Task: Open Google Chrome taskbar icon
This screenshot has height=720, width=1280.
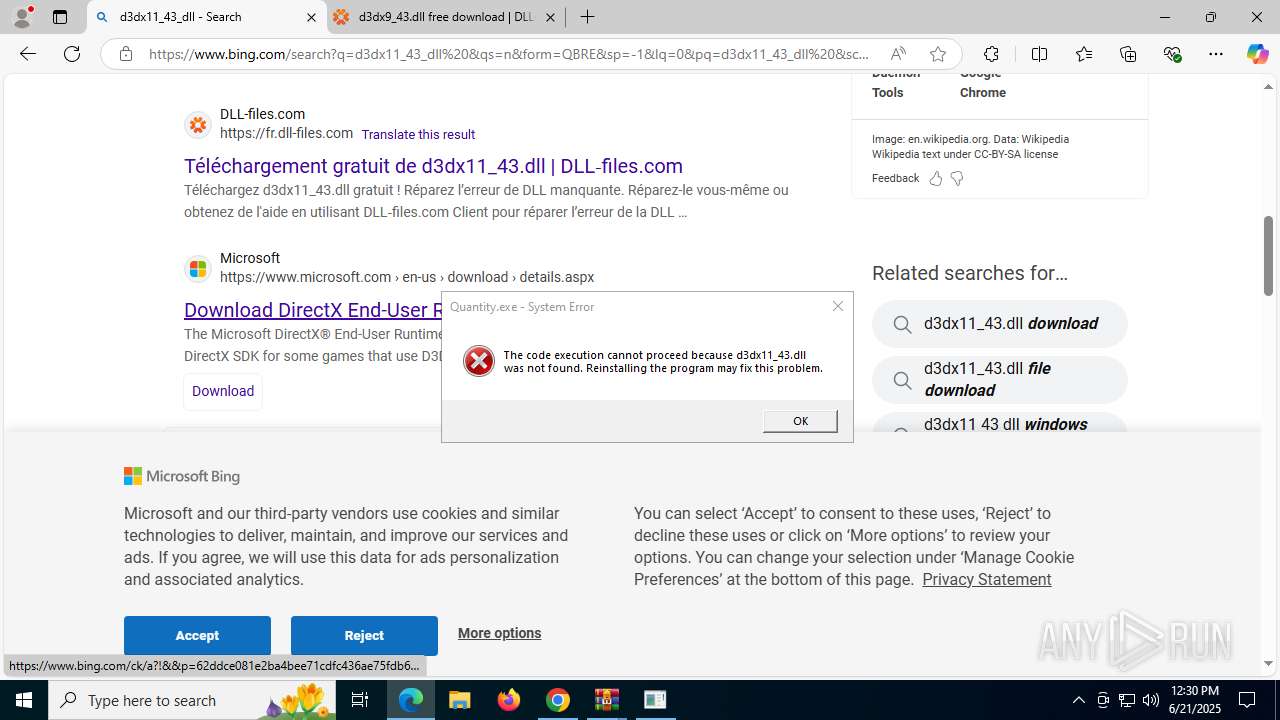Action: point(558,700)
